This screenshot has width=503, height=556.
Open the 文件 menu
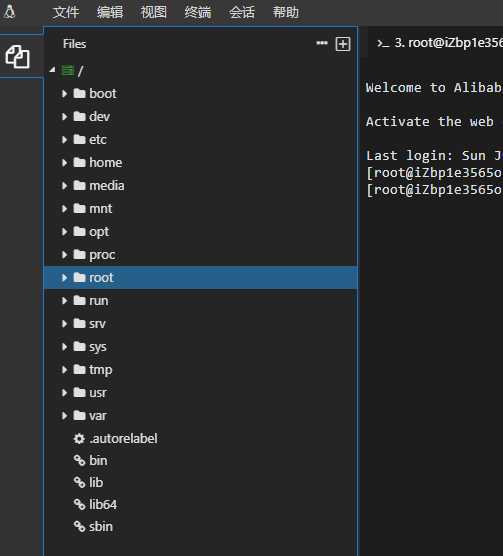[x=66, y=12]
